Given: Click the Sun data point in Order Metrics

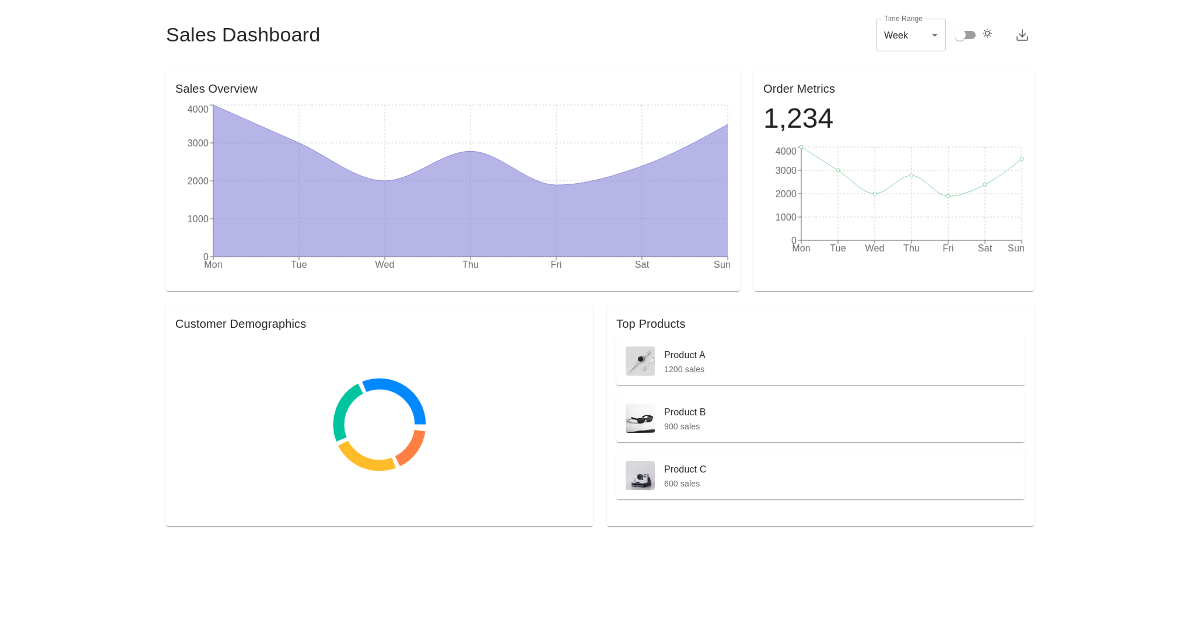Looking at the screenshot, I should [x=1022, y=159].
